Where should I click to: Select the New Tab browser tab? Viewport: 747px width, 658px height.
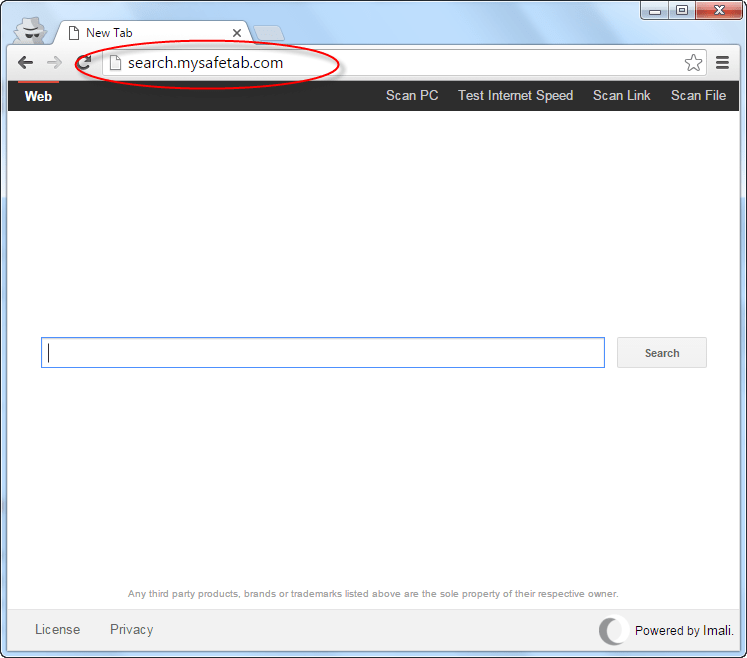pyautogui.click(x=153, y=33)
